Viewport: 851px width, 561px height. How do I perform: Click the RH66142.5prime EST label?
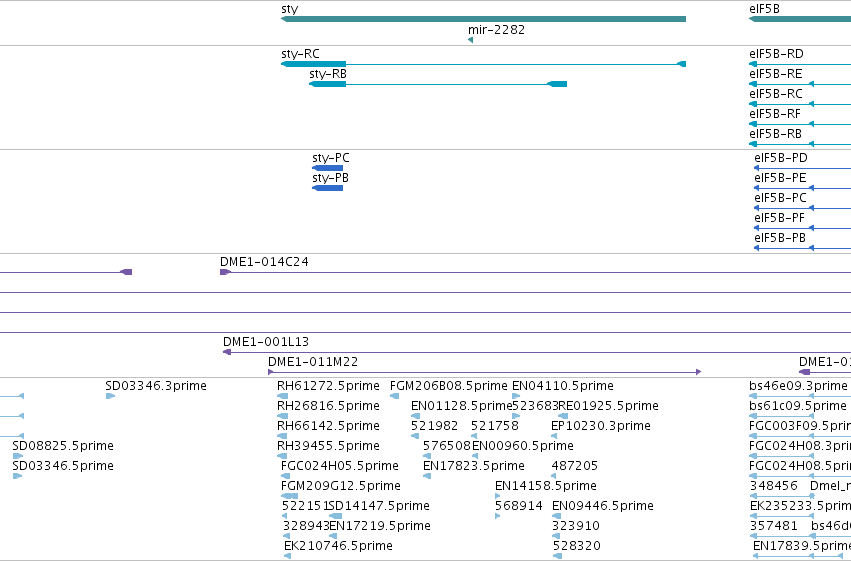point(328,426)
